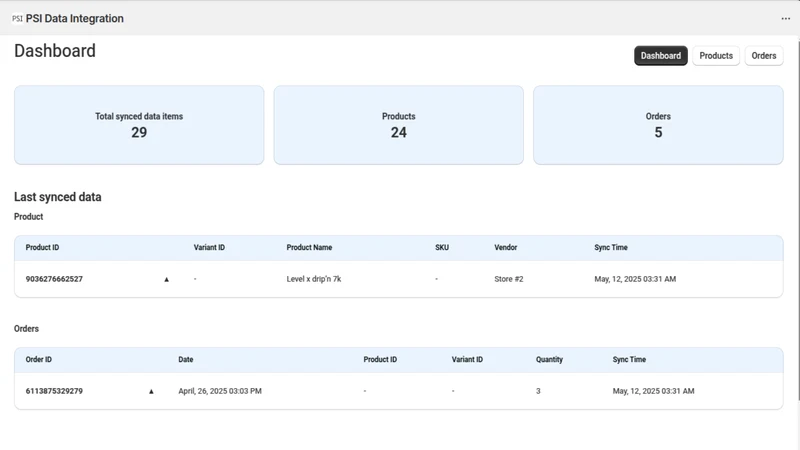Open the three-dot more options menu
Viewport: 800px width, 450px height.
pos(786,18)
